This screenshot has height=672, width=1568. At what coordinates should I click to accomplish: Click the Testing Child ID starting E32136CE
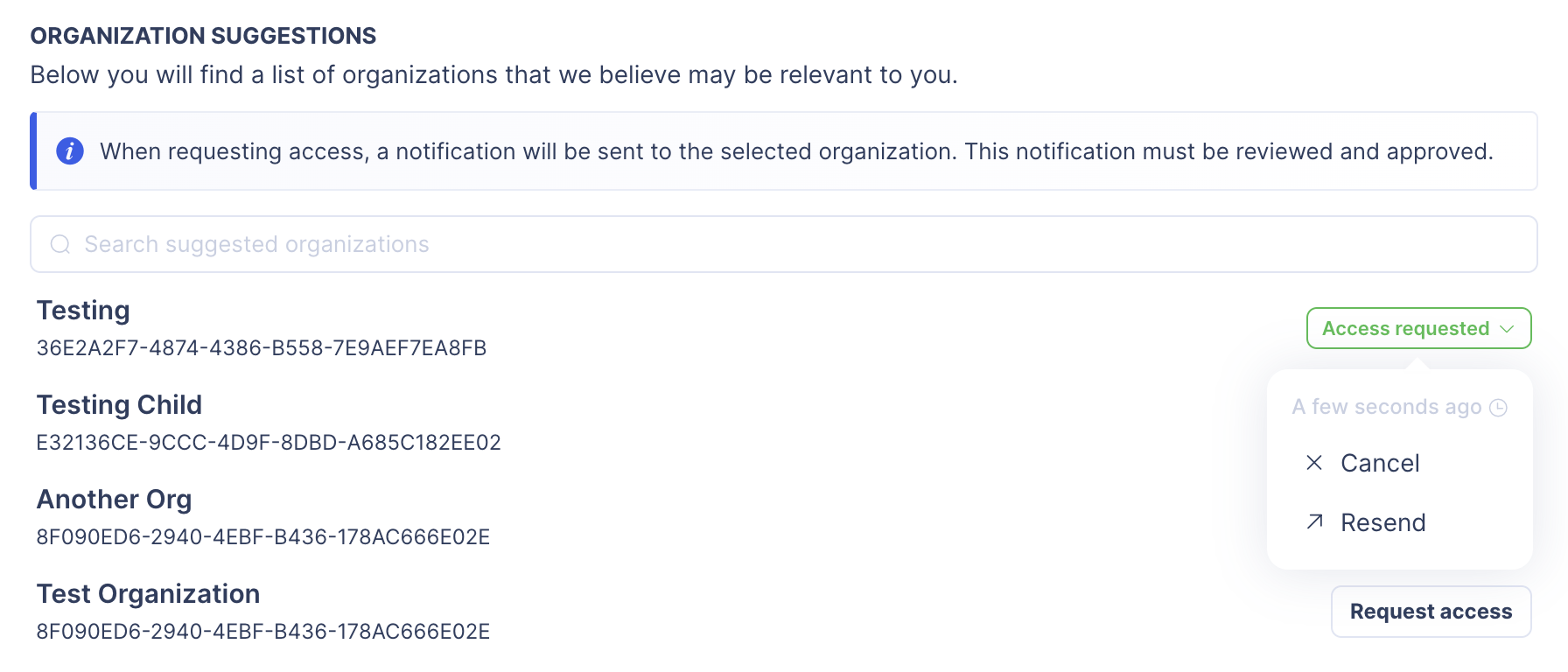(268, 443)
